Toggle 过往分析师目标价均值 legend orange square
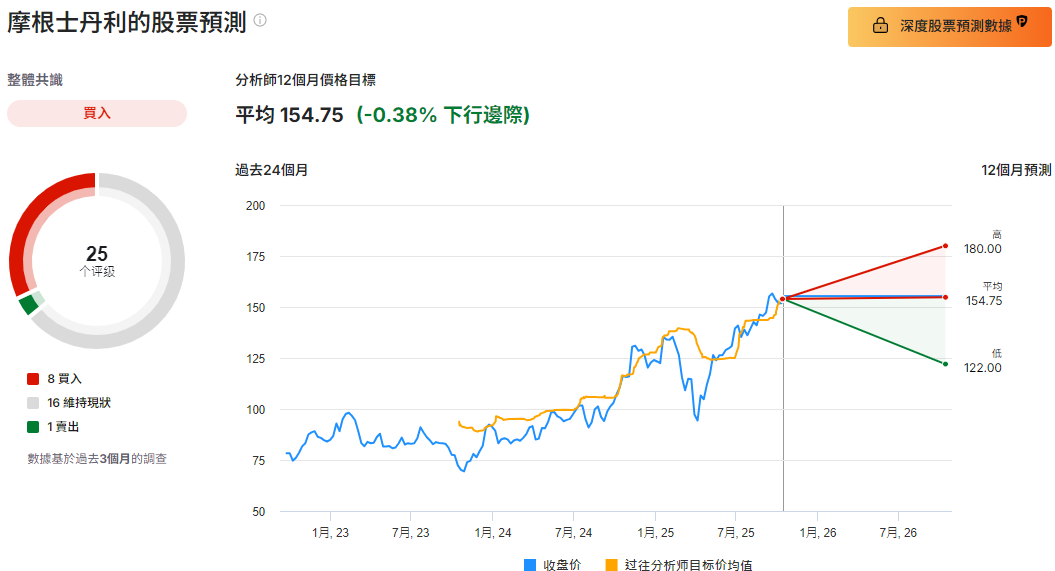Image resolution: width=1055 pixels, height=571 pixels. coord(611,565)
